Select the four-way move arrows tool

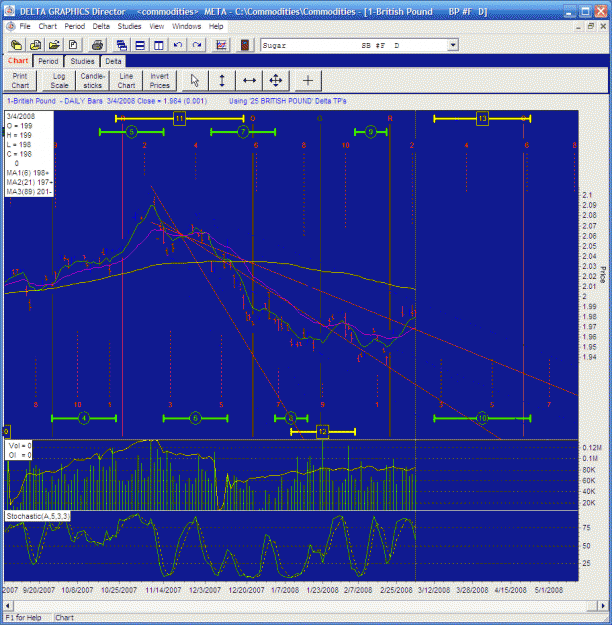pos(276,81)
